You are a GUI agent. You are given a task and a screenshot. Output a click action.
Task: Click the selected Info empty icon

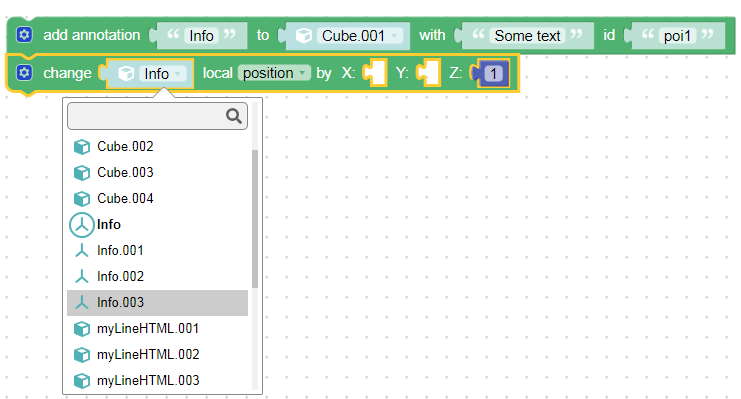[82, 225]
